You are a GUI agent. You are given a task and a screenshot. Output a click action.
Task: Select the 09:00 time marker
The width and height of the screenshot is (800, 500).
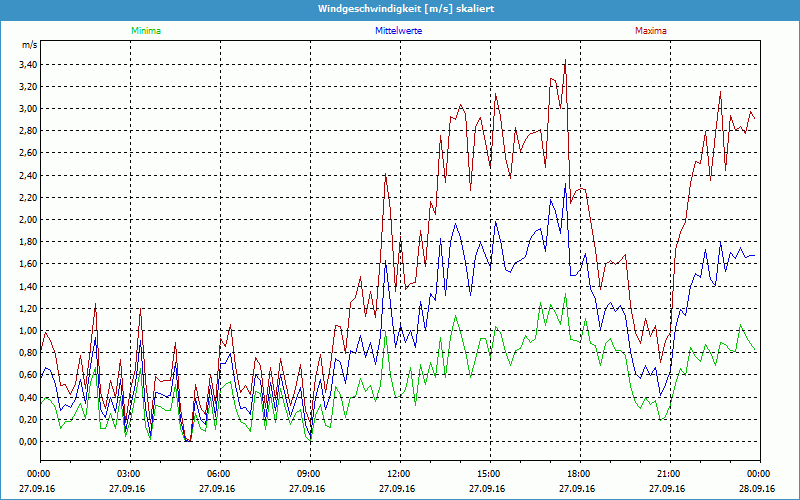tap(309, 474)
